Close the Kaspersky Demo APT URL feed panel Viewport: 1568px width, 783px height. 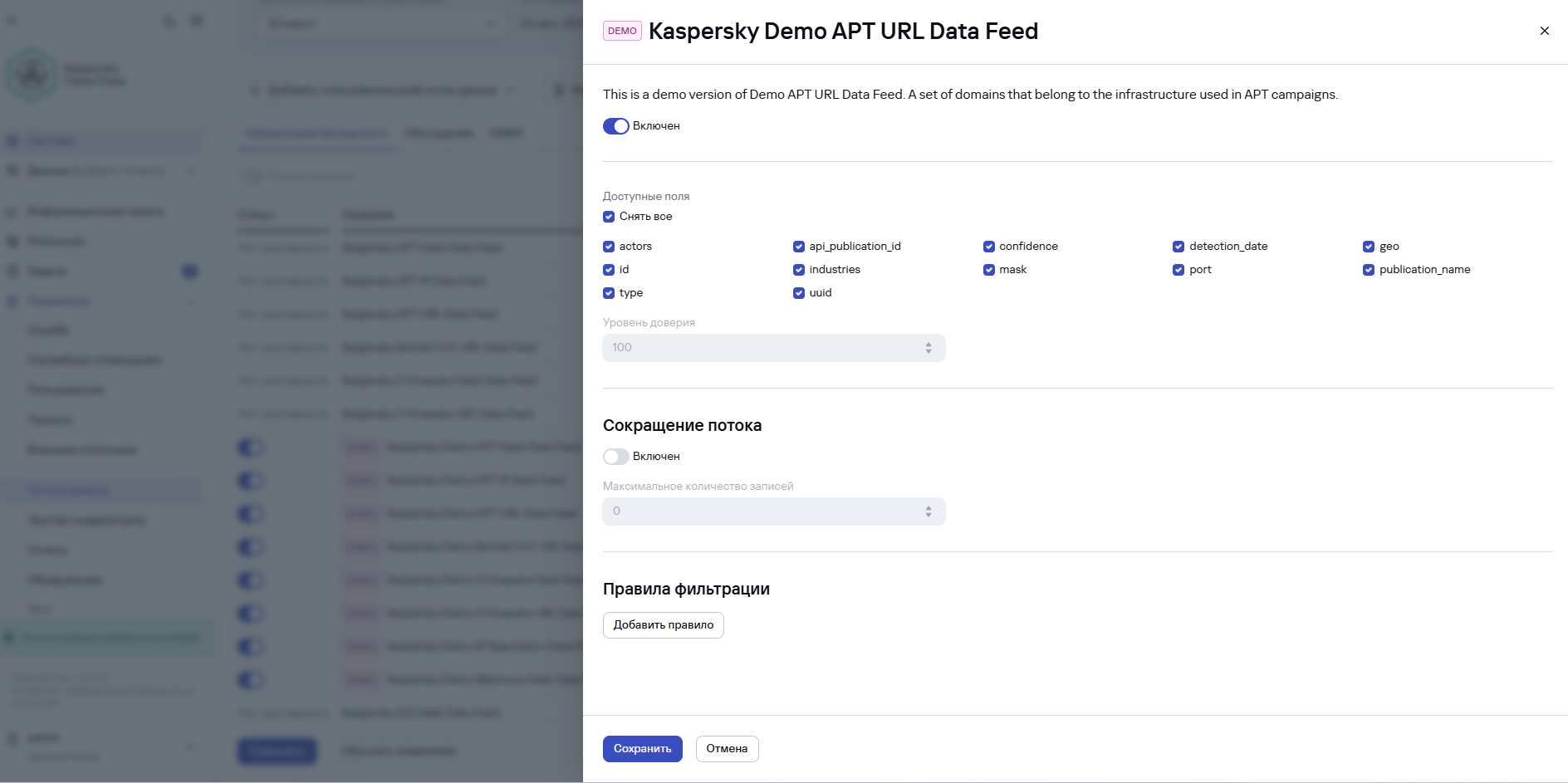(1544, 31)
